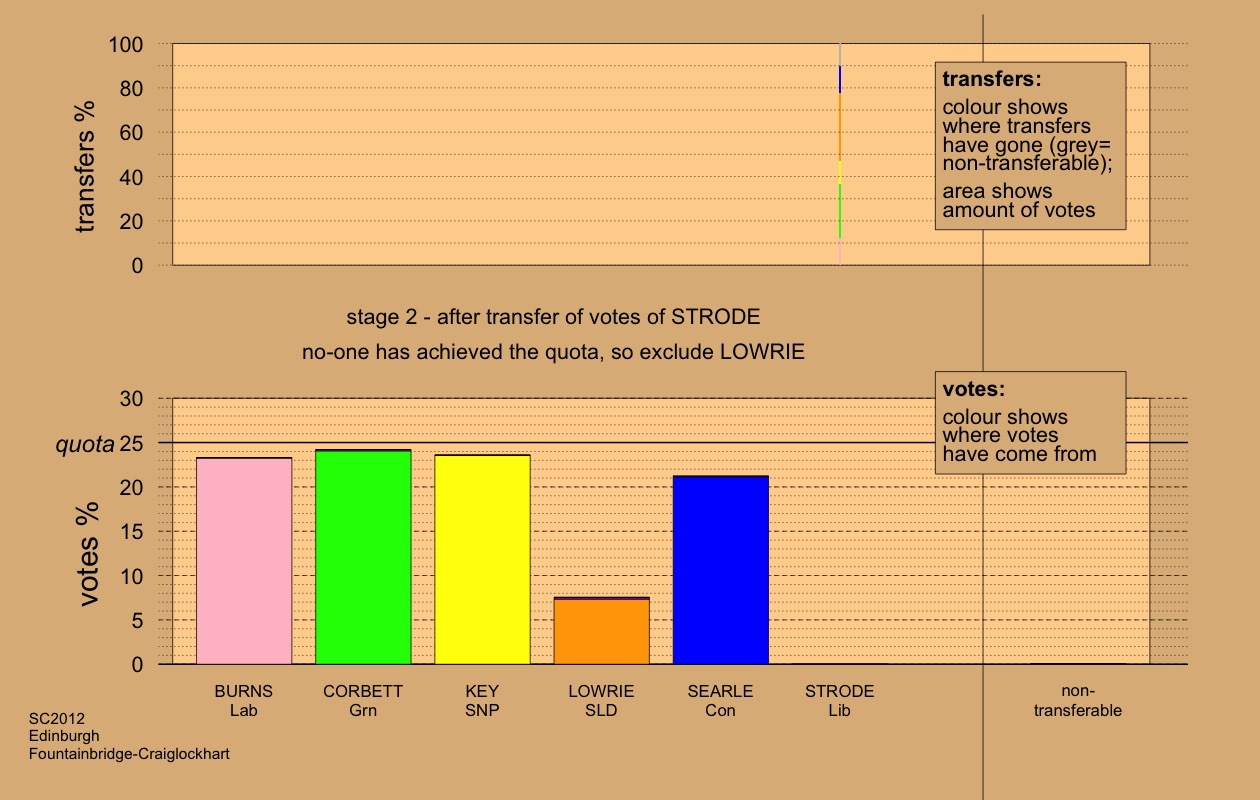This screenshot has height=800, width=1260.
Task: Click the stage 2 transfer heading text
Action: click(553, 318)
